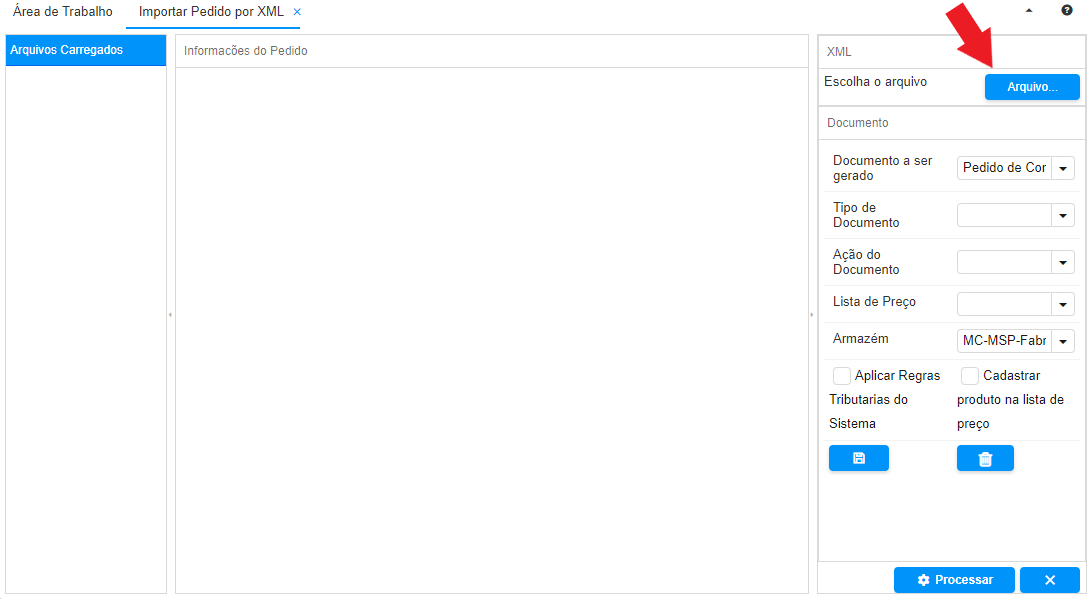Click the X cancel button beside Processar
This screenshot has height=599, width=1089.
click(1050, 580)
